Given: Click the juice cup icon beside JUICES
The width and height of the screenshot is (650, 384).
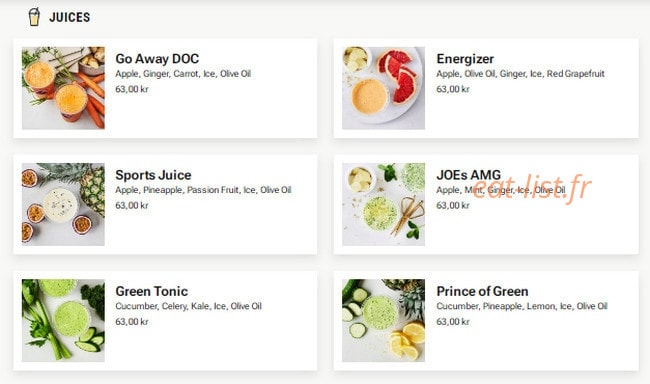Looking at the screenshot, I should pos(34,17).
